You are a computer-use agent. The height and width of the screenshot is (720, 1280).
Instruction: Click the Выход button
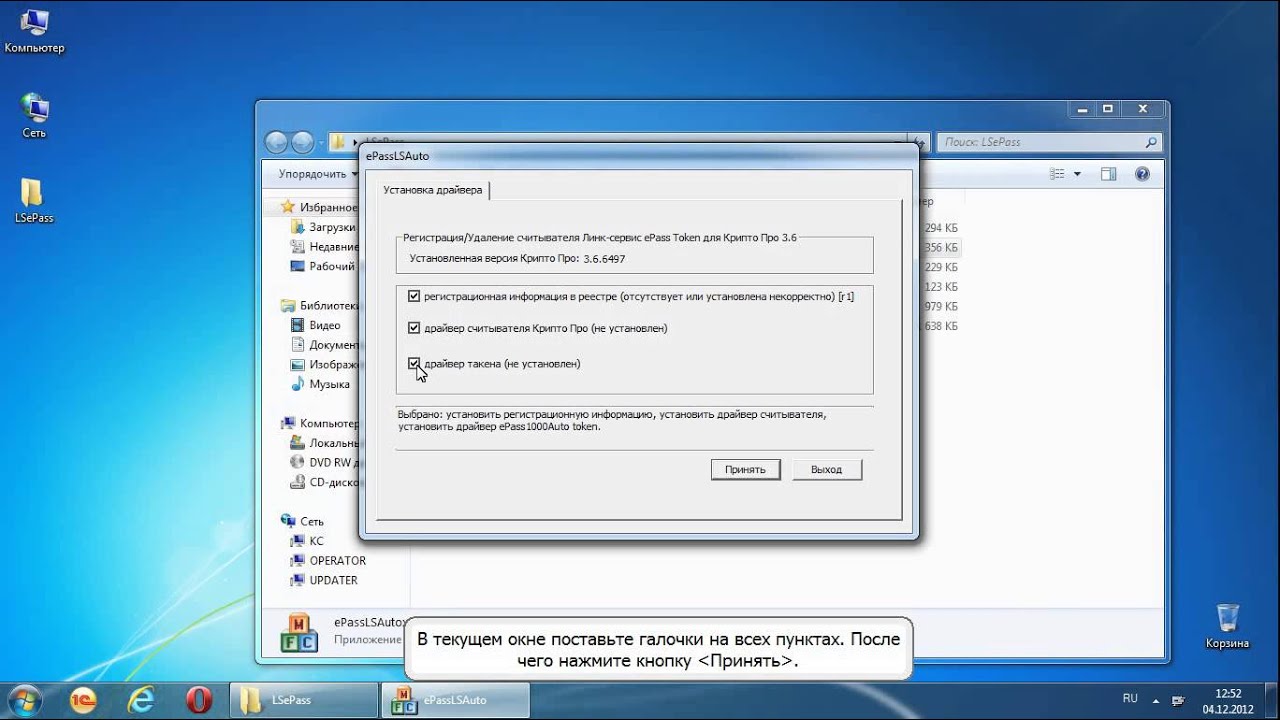click(x=827, y=469)
